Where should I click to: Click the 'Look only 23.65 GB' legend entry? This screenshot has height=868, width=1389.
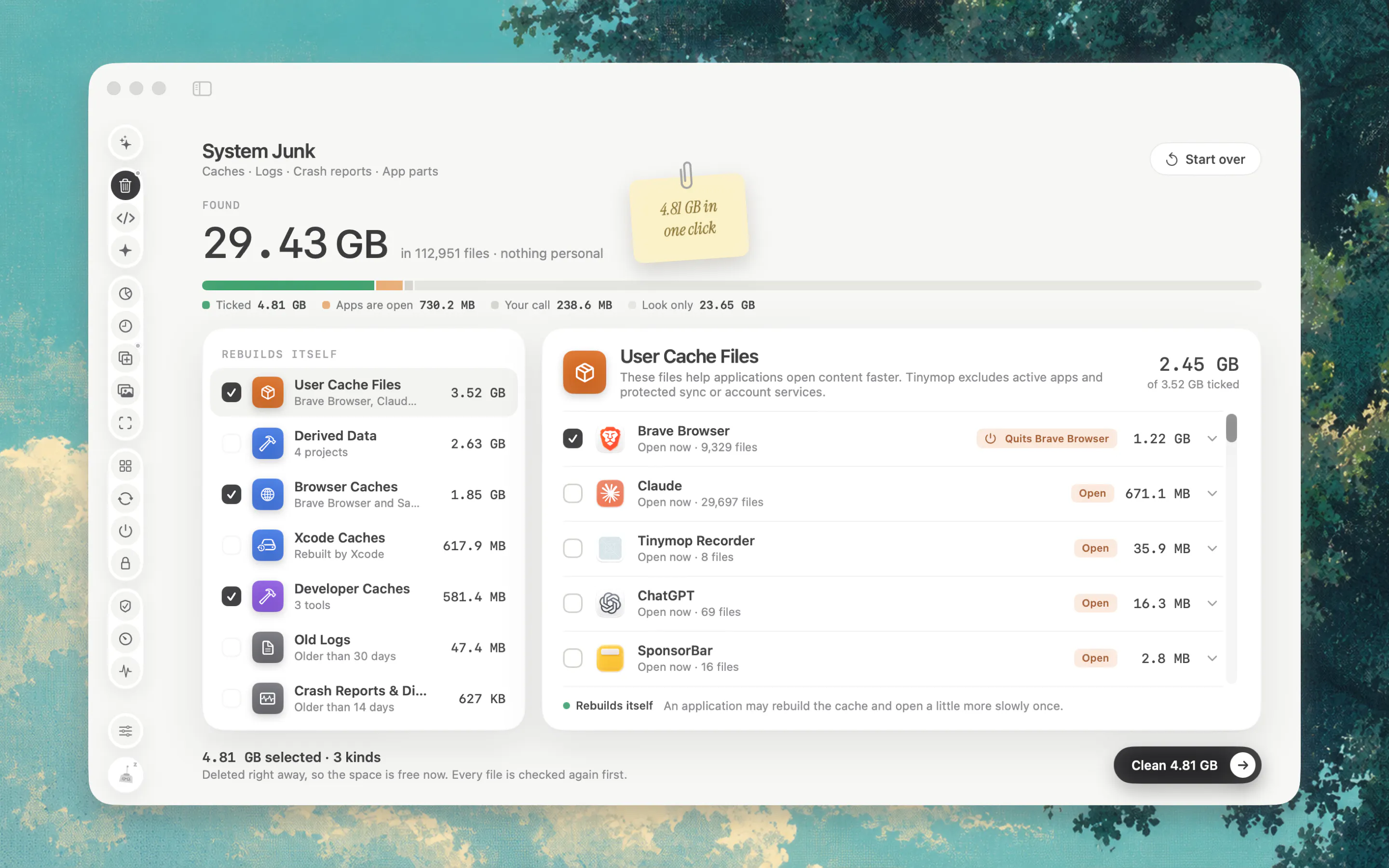(692, 305)
